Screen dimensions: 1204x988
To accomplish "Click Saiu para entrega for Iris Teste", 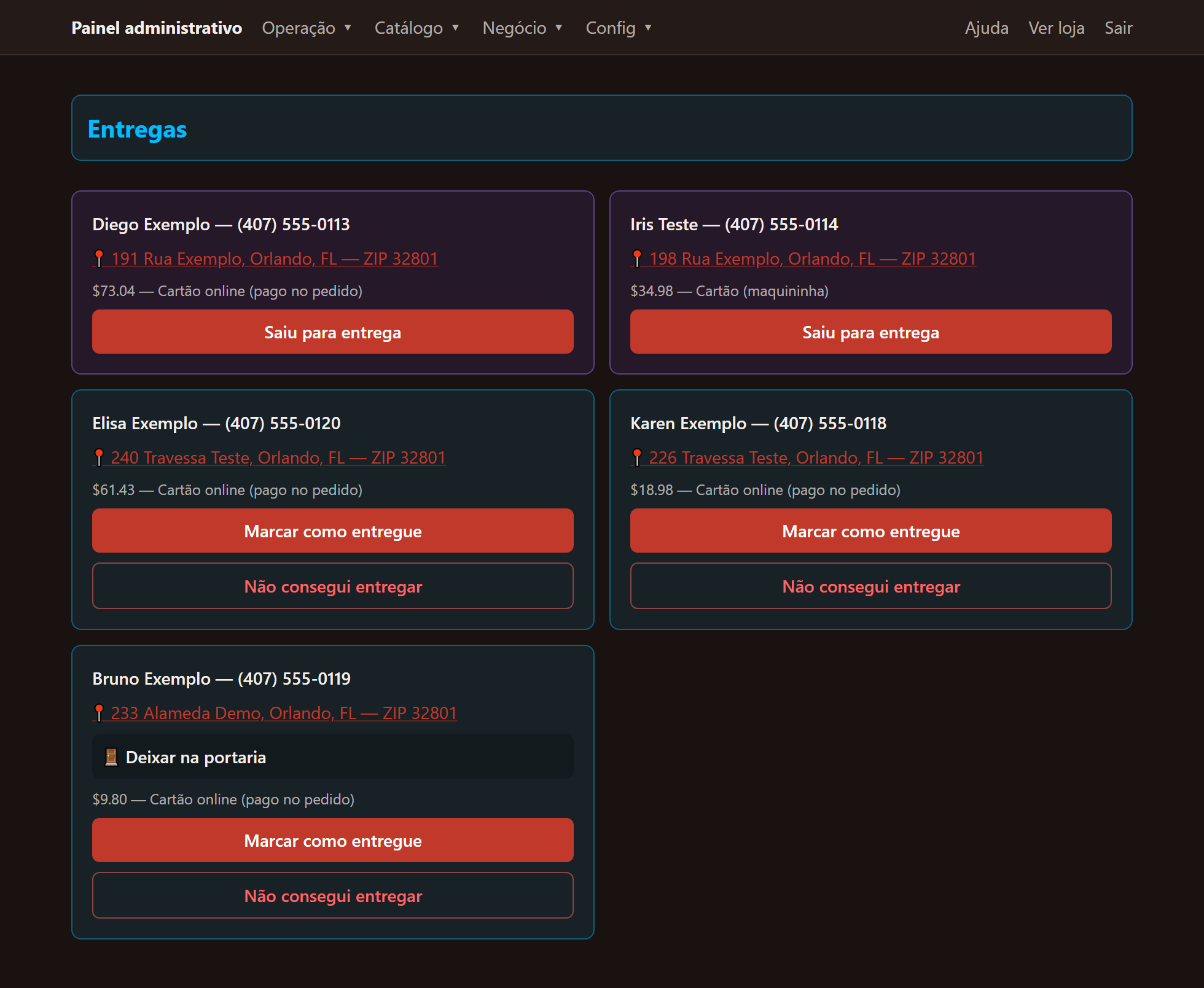I will [871, 332].
